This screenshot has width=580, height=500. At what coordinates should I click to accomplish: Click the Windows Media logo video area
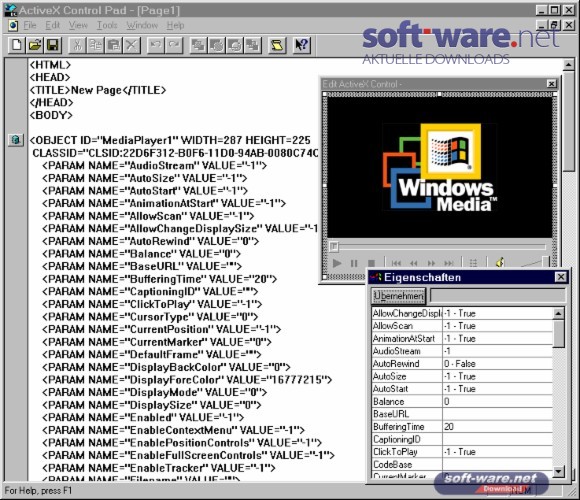pyautogui.click(x=439, y=168)
